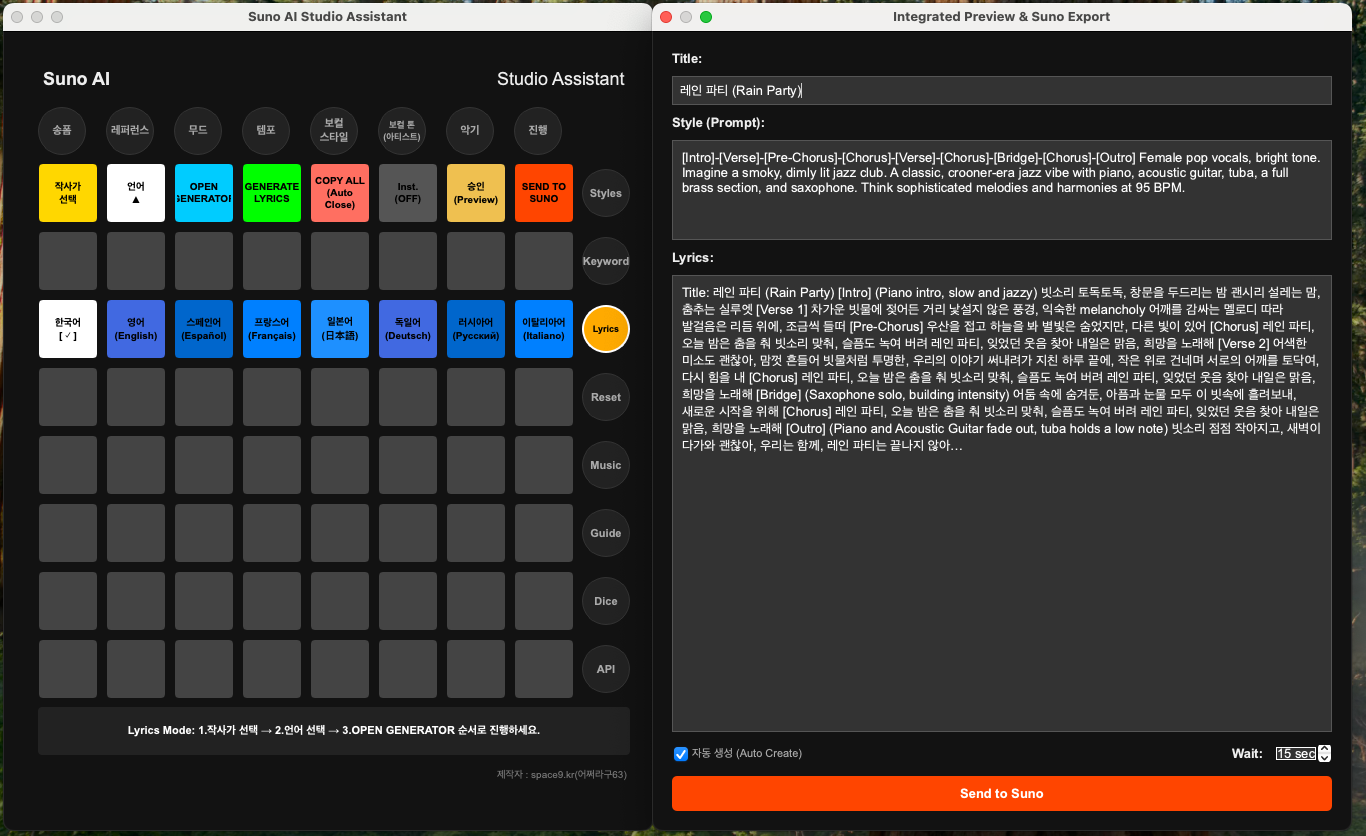This screenshot has height=836, width=1366.
Task: Click the wide Send to Suno button
Action: (x=1001, y=793)
